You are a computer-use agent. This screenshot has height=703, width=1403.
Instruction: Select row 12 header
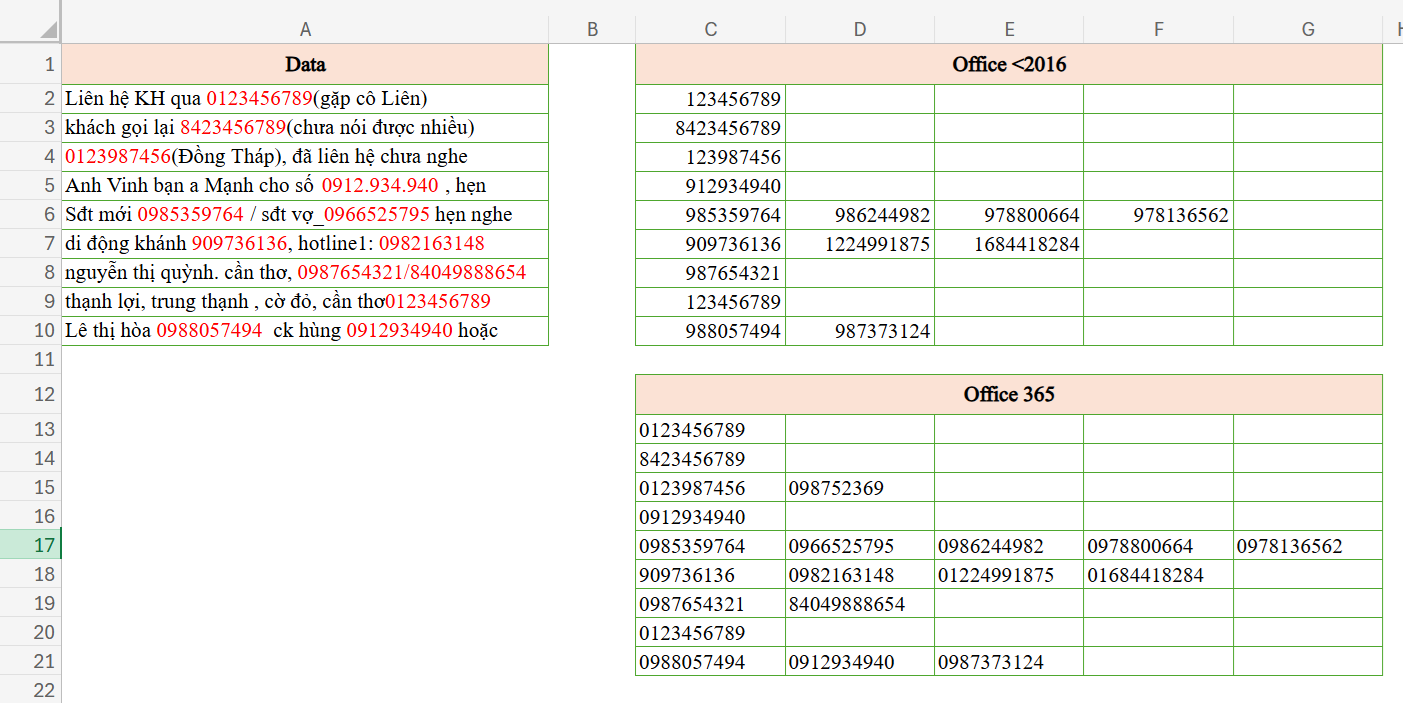click(x=31, y=395)
